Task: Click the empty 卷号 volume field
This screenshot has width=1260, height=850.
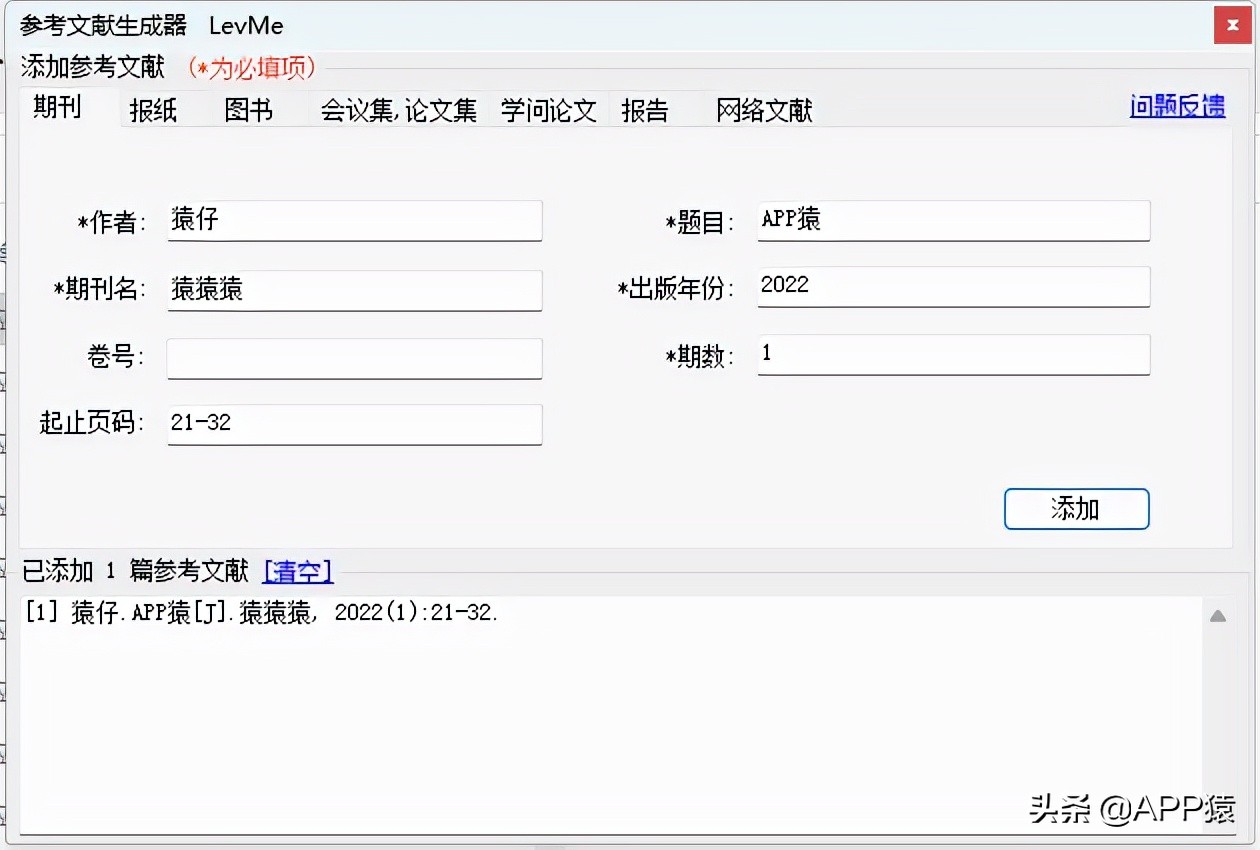Action: coord(354,355)
